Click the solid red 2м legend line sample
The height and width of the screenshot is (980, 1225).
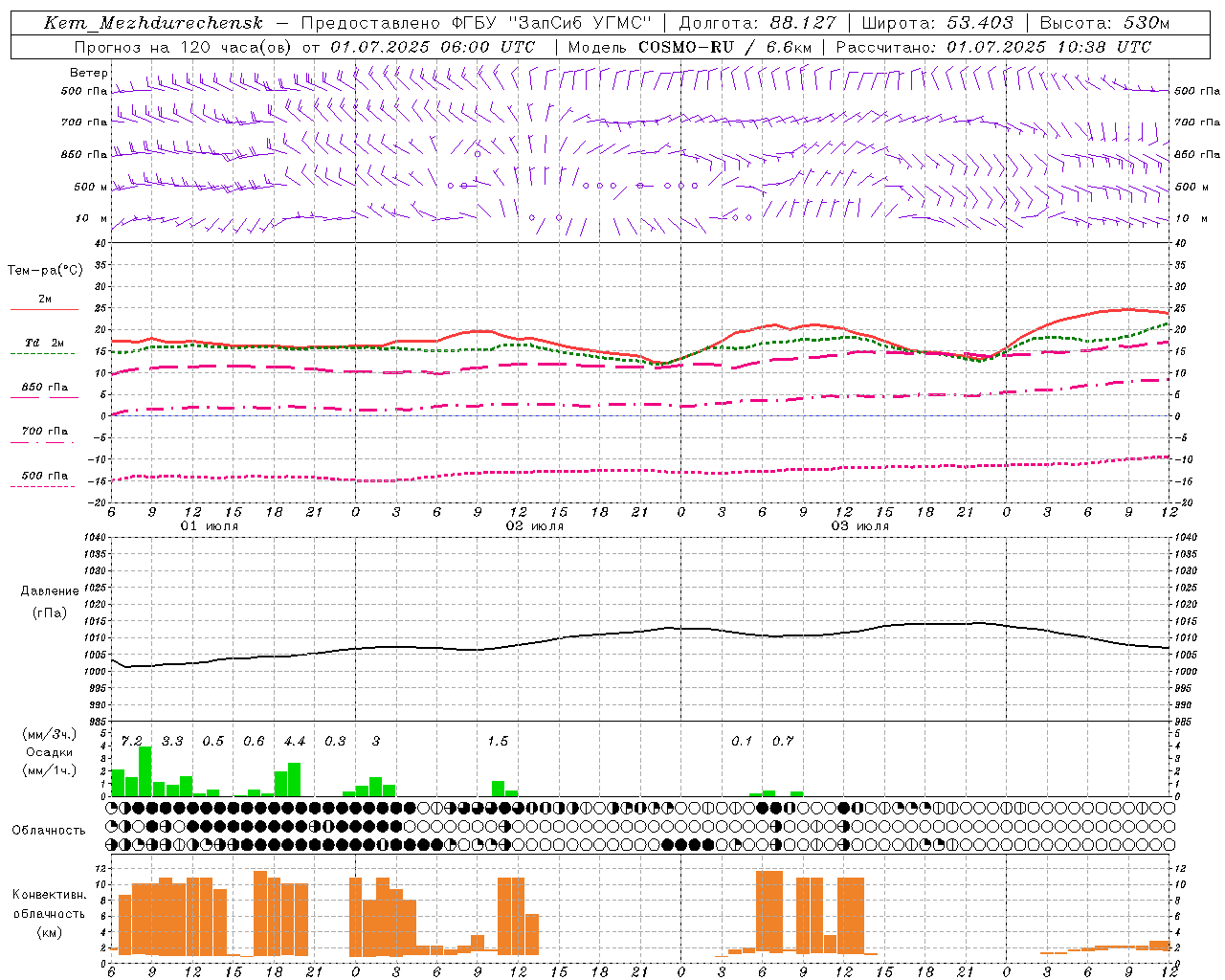pos(44,309)
